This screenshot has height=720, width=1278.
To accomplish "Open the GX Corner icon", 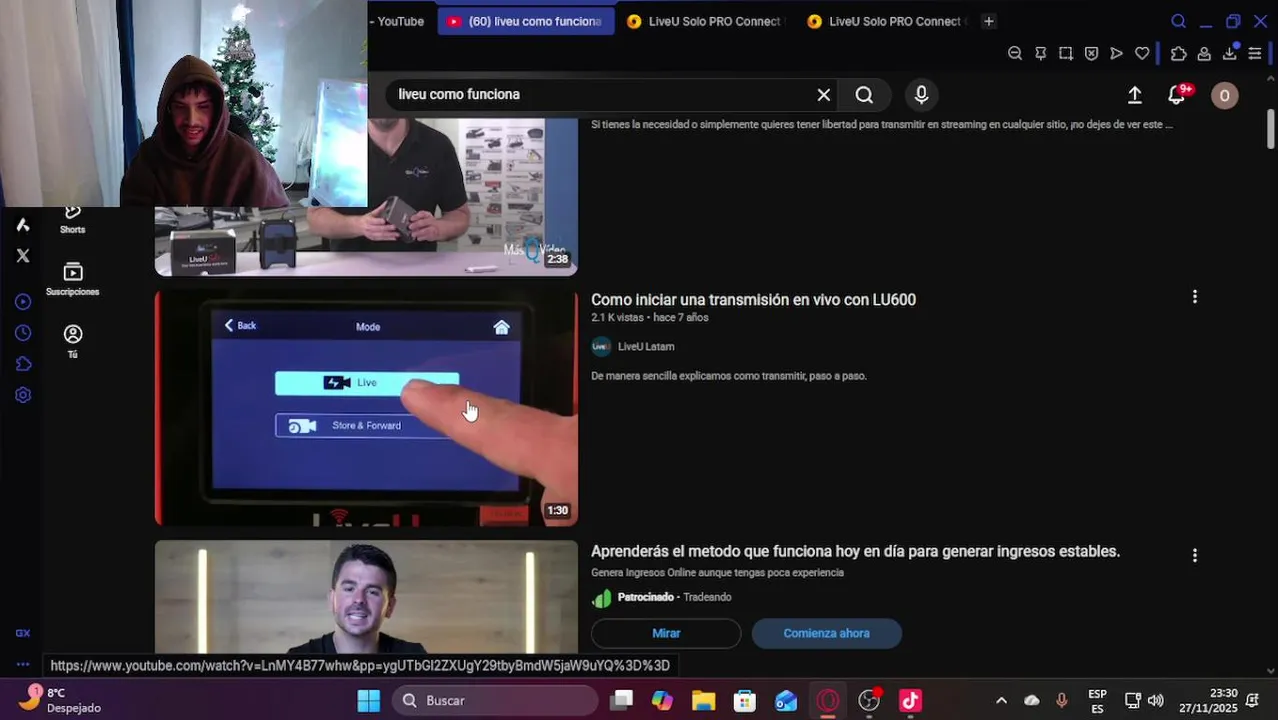I will (x=23, y=633).
